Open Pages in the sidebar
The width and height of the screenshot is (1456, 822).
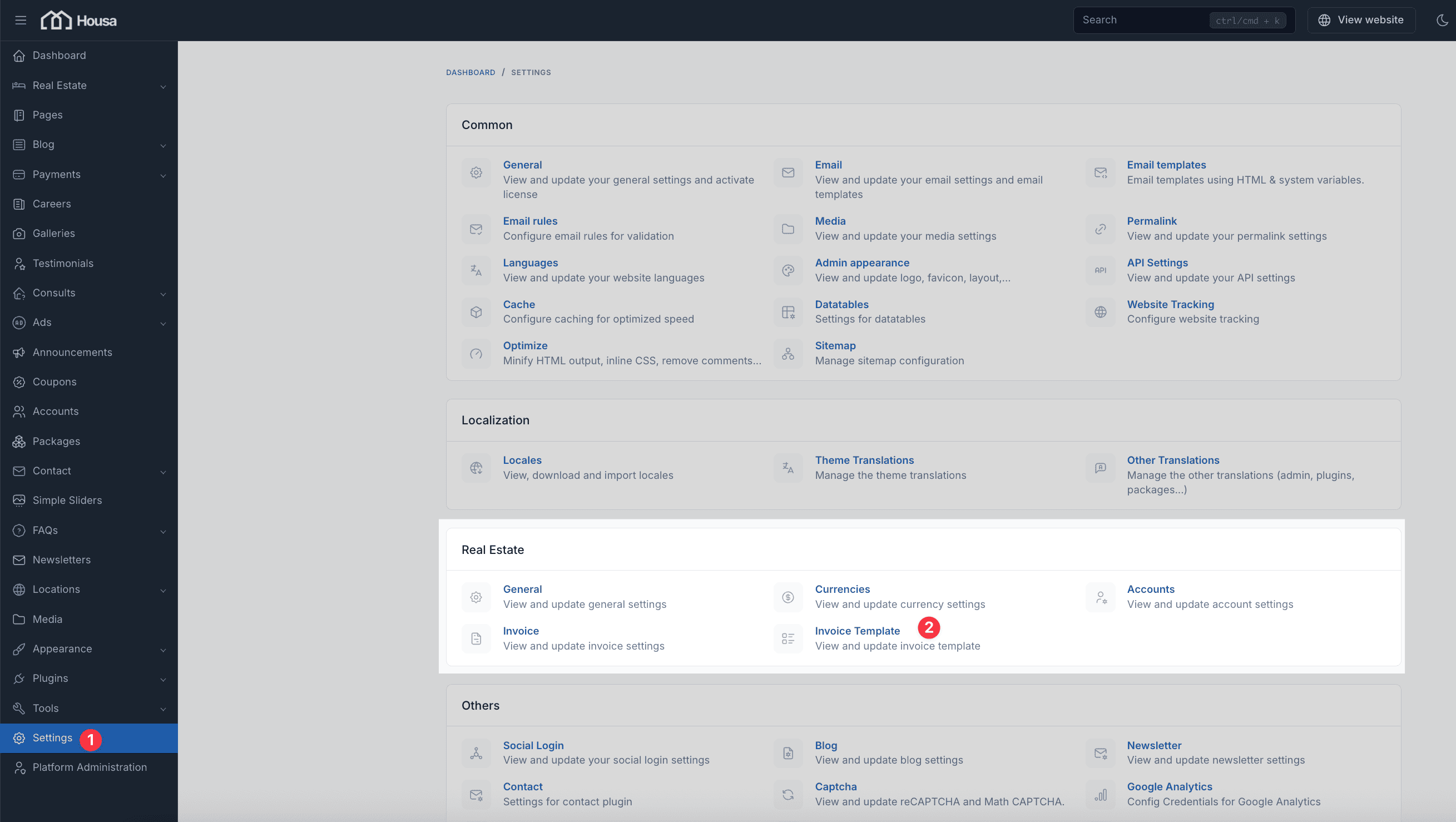pyautogui.click(x=89, y=115)
